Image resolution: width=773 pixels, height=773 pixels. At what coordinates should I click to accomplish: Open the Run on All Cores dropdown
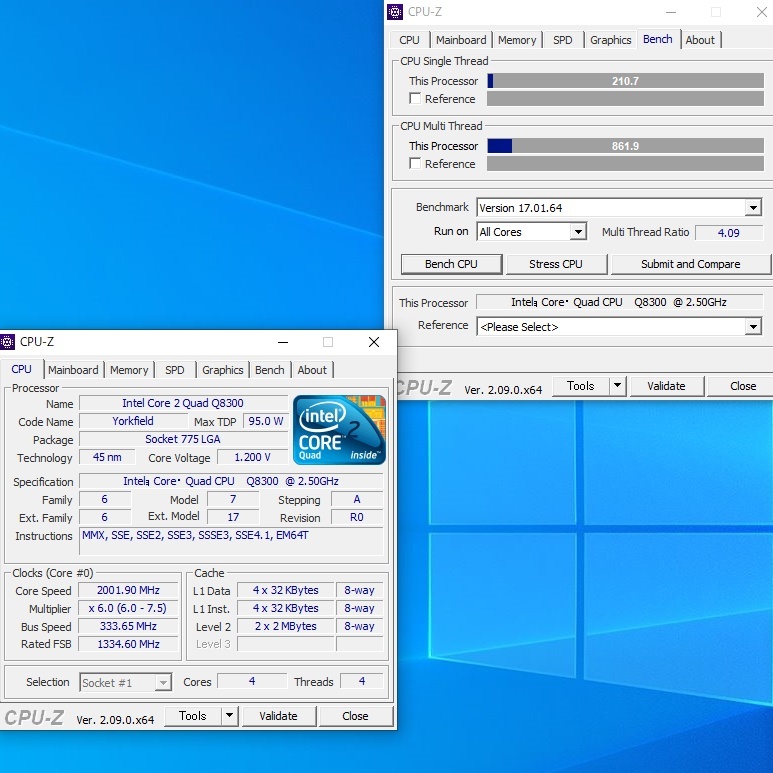point(578,231)
